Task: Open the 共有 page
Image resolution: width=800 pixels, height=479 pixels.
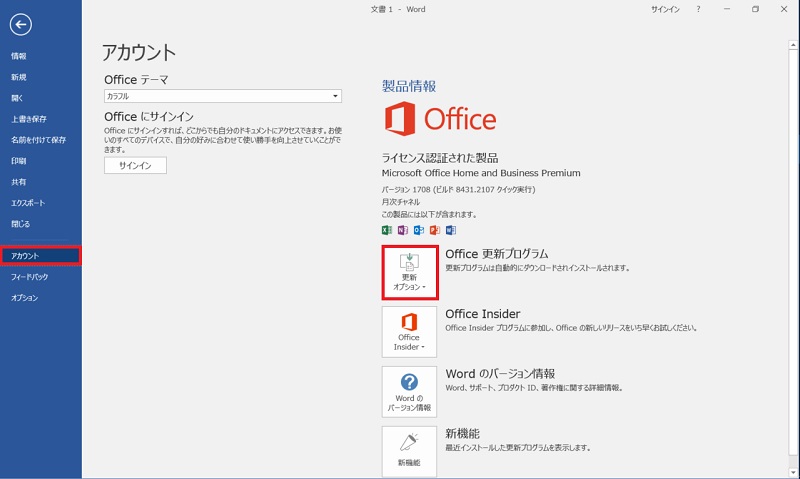Action: pos(19,182)
